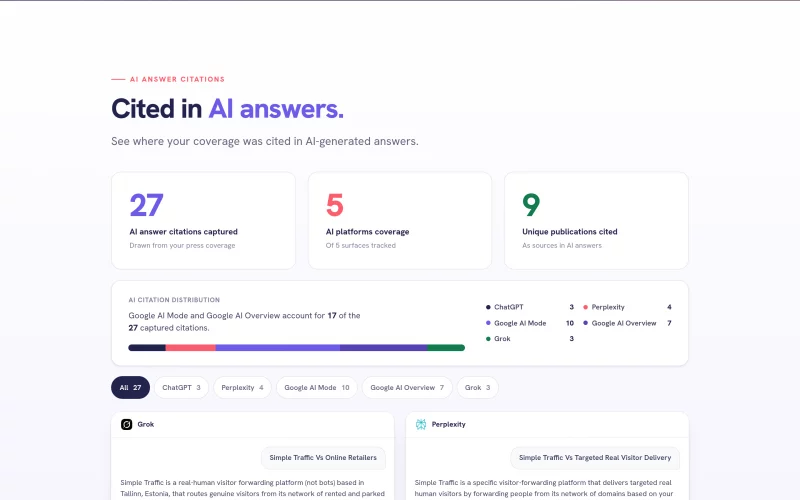Click the Perplexity red legend dot
This screenshot has height=500, width=800.
click(586, 307)
